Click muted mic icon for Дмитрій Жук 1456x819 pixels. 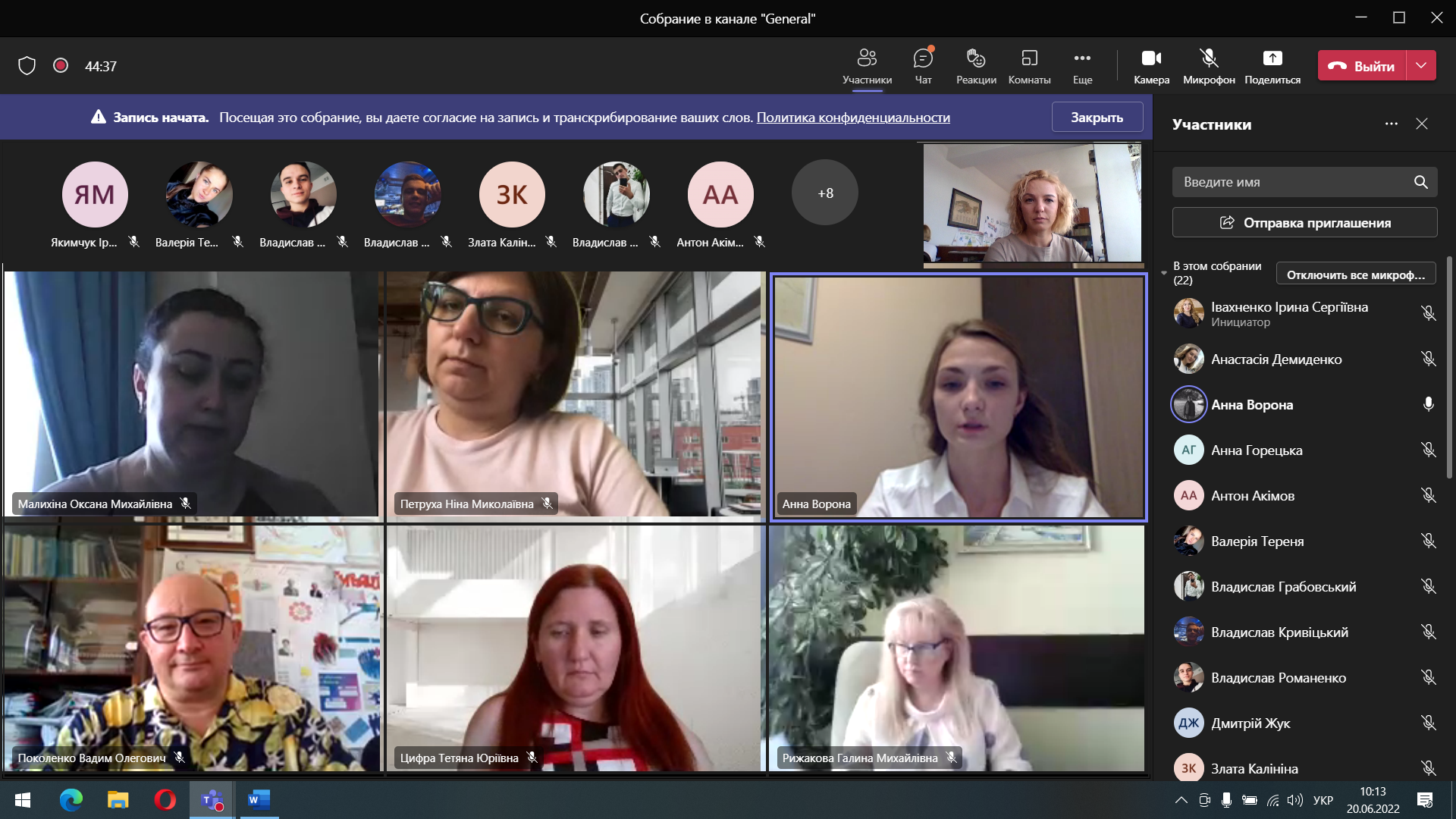point(1428,723)
